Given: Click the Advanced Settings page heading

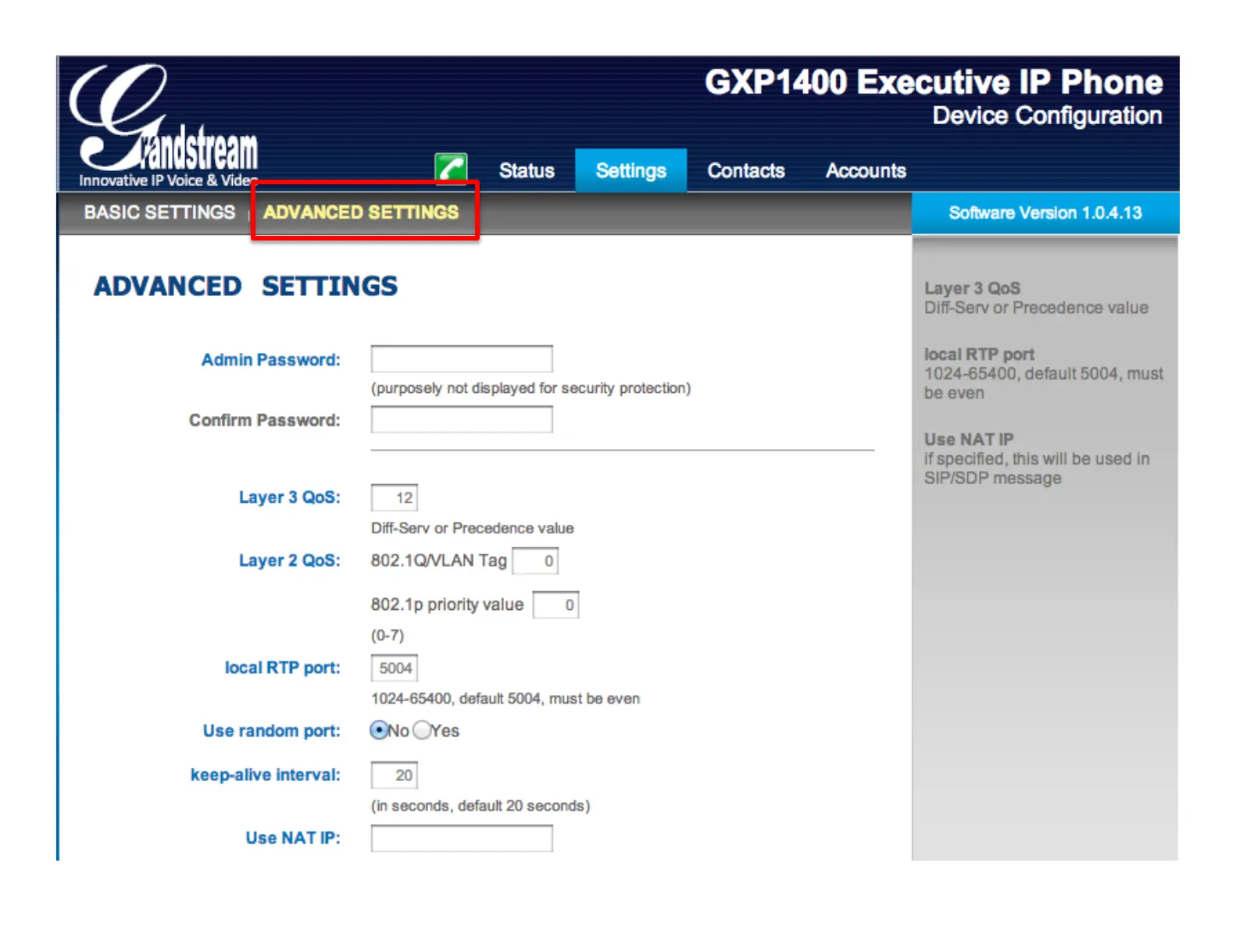Looking at the screenshot, I should pyautogui.click(x=246, y=287).
